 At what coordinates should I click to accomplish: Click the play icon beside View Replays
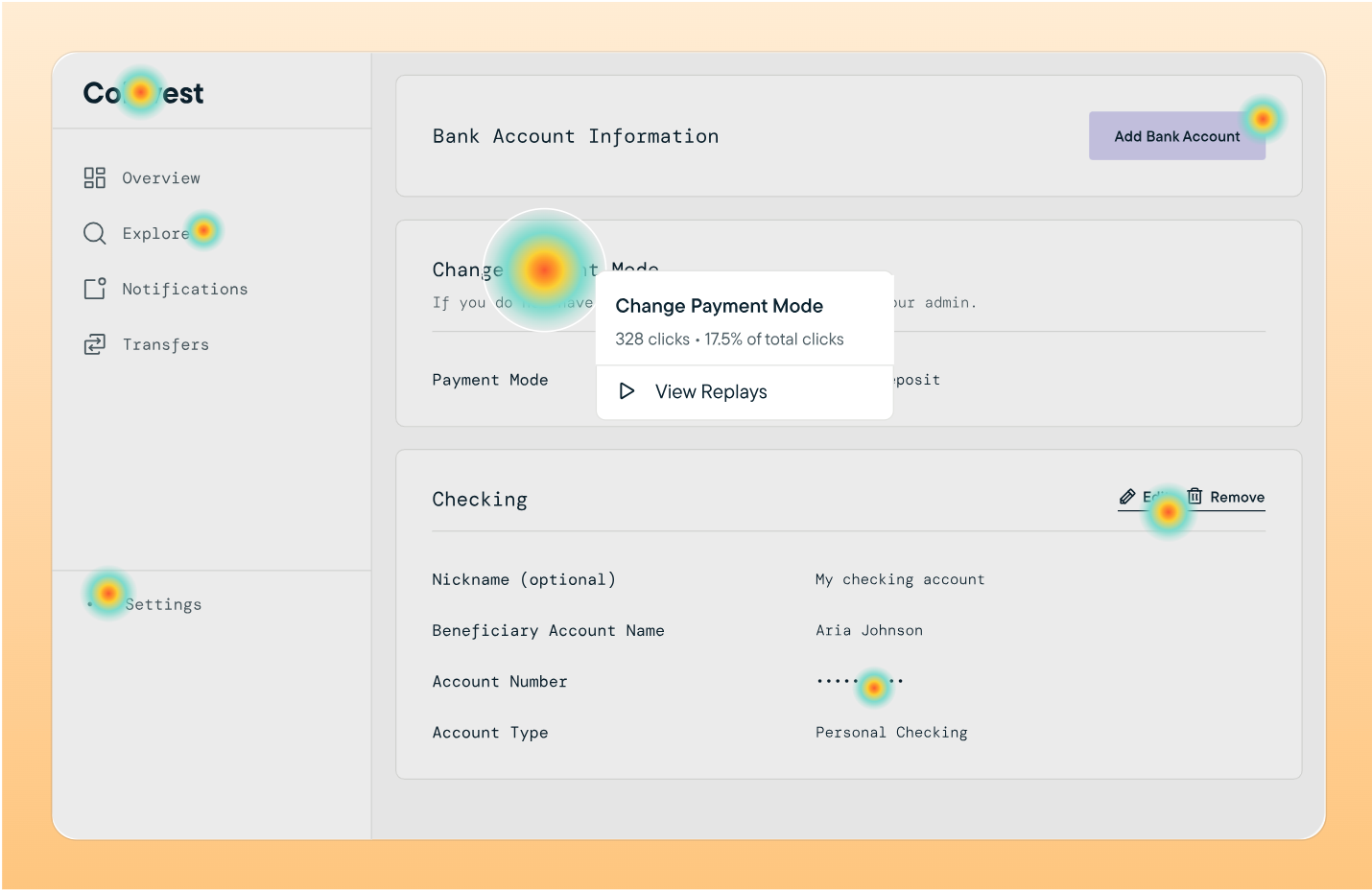pos(627,391)
